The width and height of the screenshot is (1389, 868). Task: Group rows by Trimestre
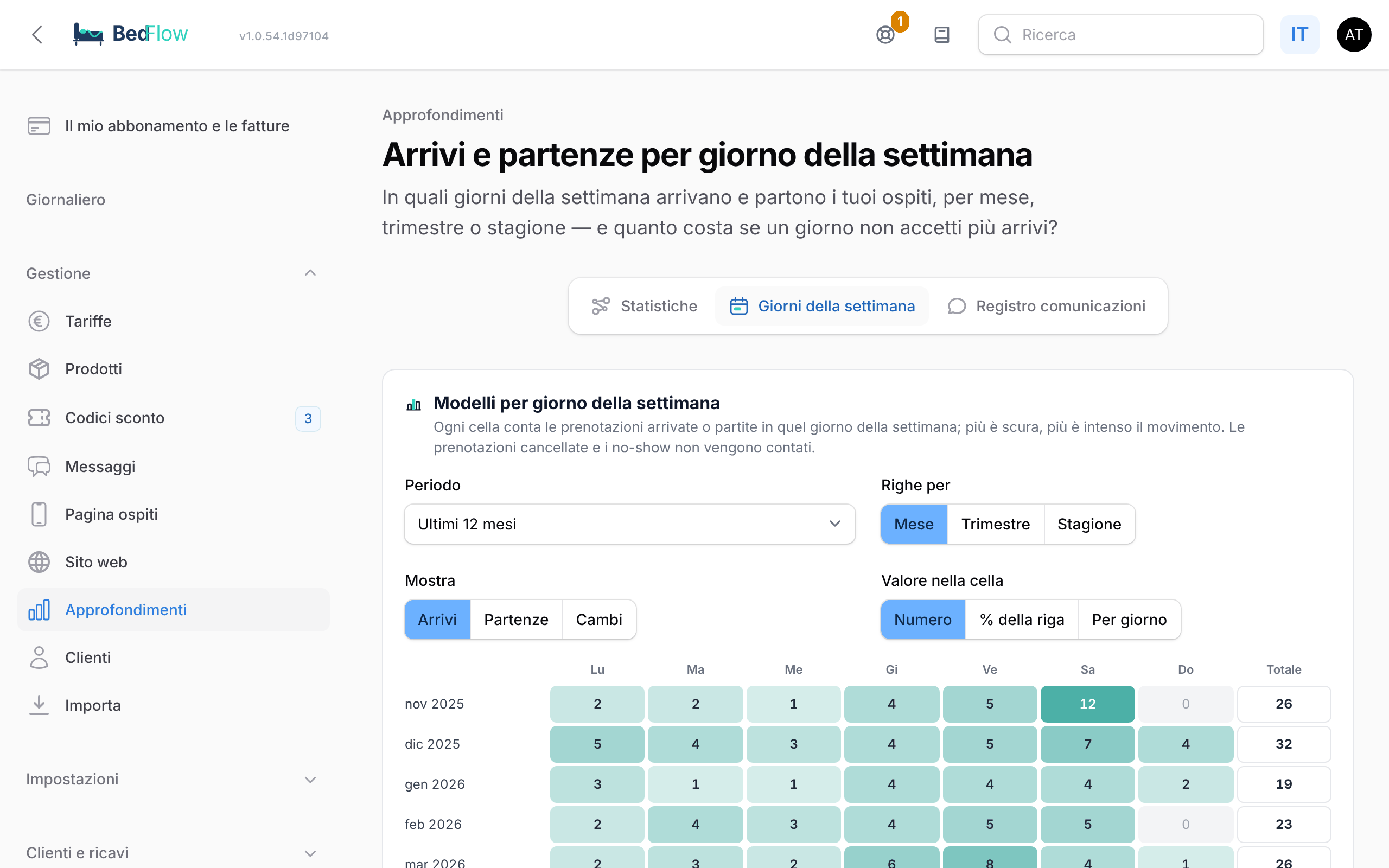pos(995,524)
